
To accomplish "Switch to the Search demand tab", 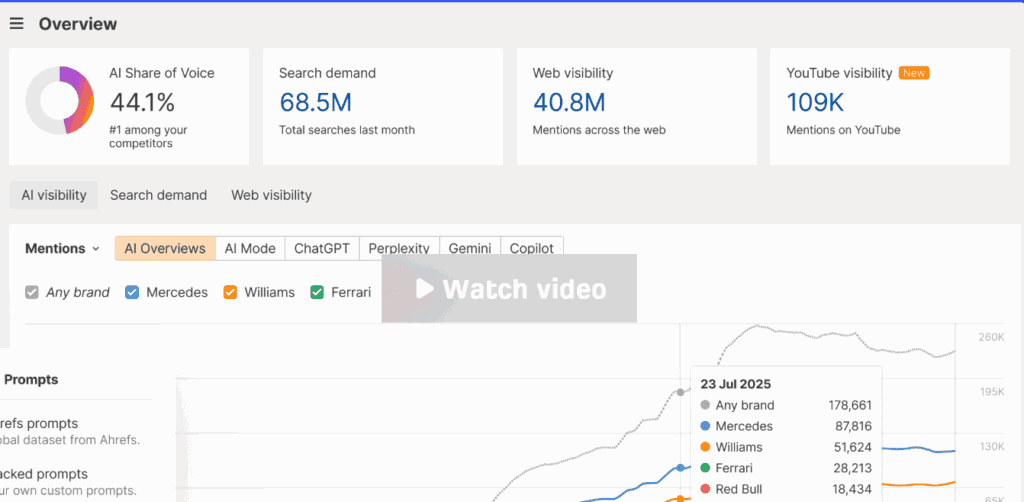I will 158,195.
